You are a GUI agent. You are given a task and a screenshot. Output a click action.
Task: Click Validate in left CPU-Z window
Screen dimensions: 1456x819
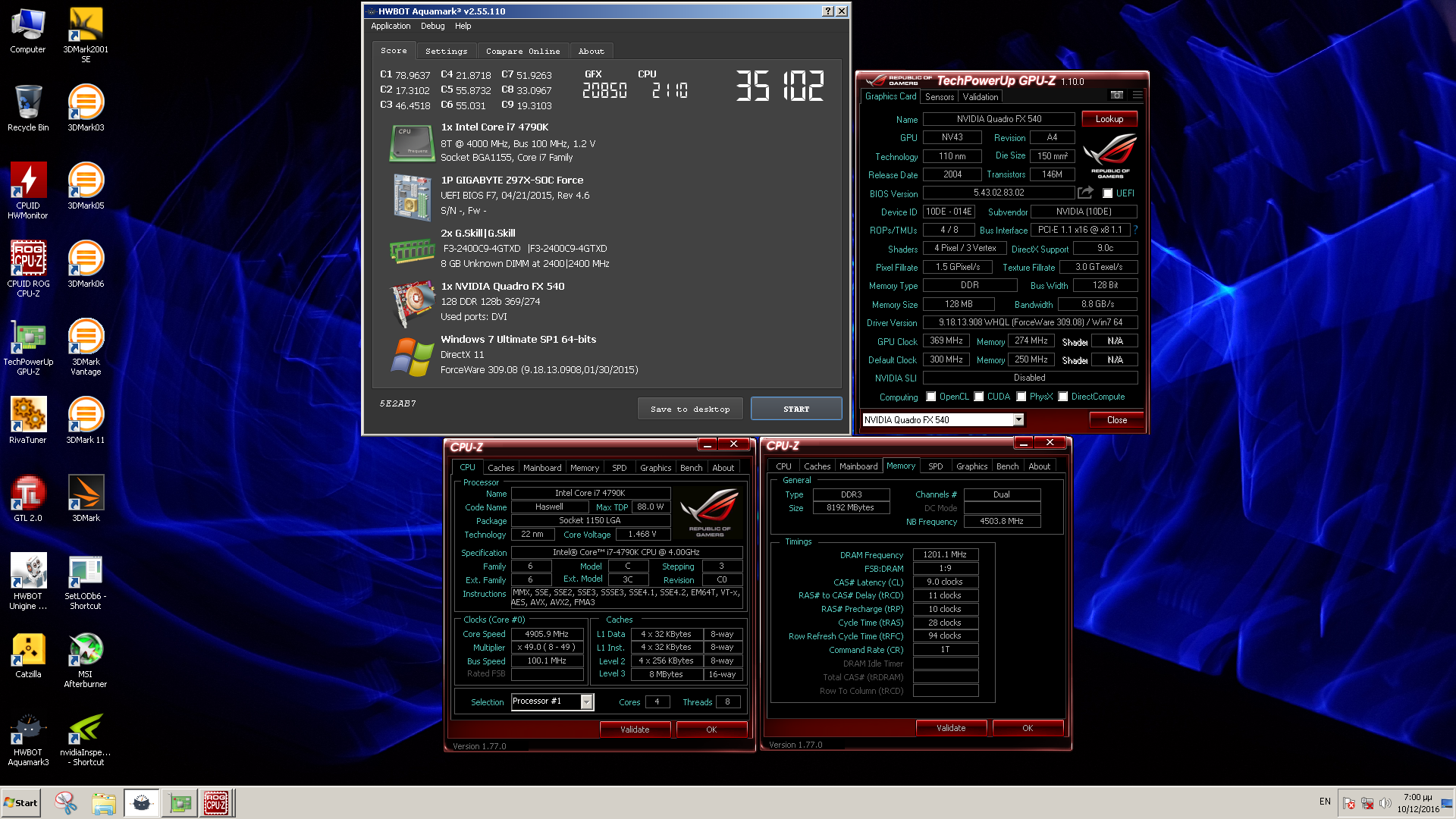(x=635, y=730)
